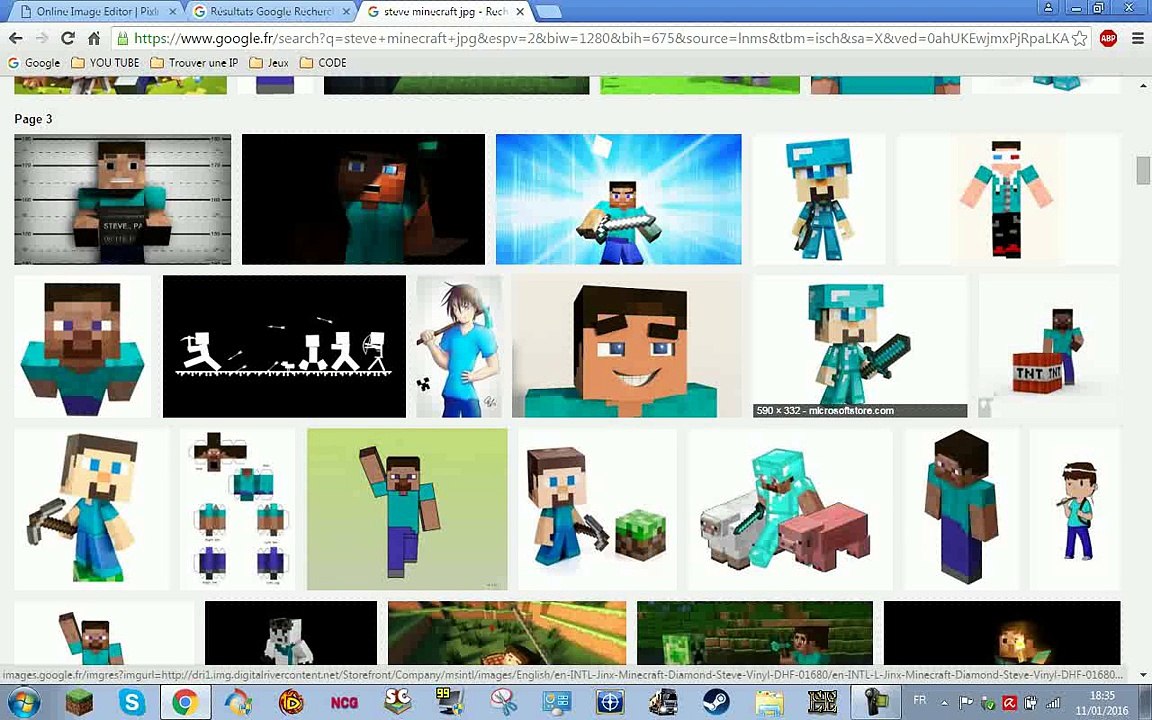
Task: Open the network signal tray icon
Action: pos(1052,703)
